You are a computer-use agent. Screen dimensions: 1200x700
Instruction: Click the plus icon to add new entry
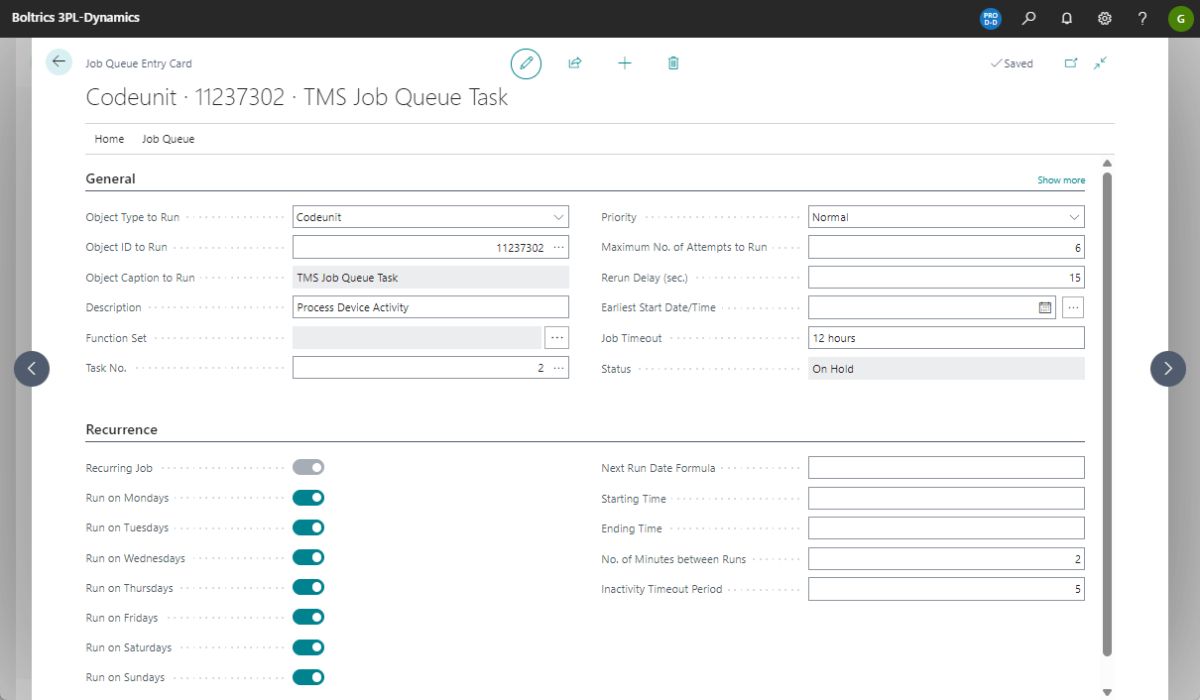coord(625,63)
